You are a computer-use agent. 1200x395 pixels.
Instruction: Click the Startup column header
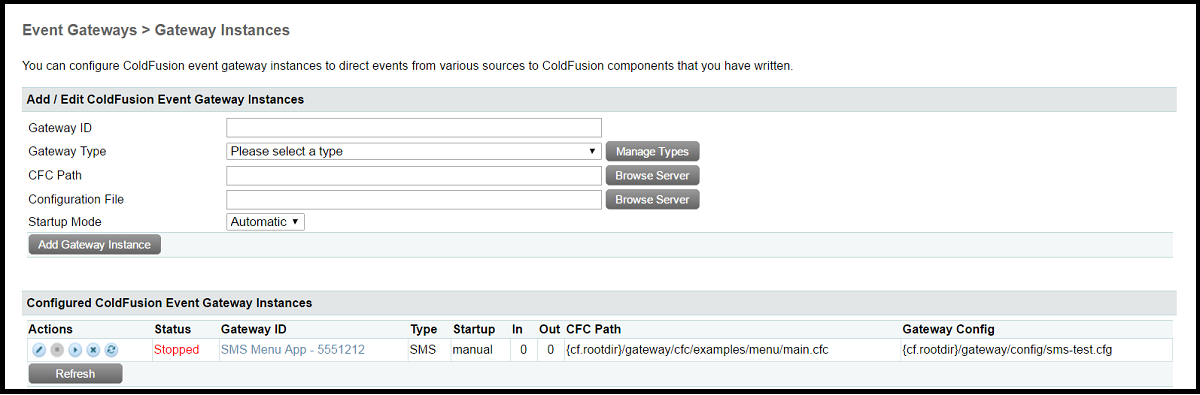474,329
